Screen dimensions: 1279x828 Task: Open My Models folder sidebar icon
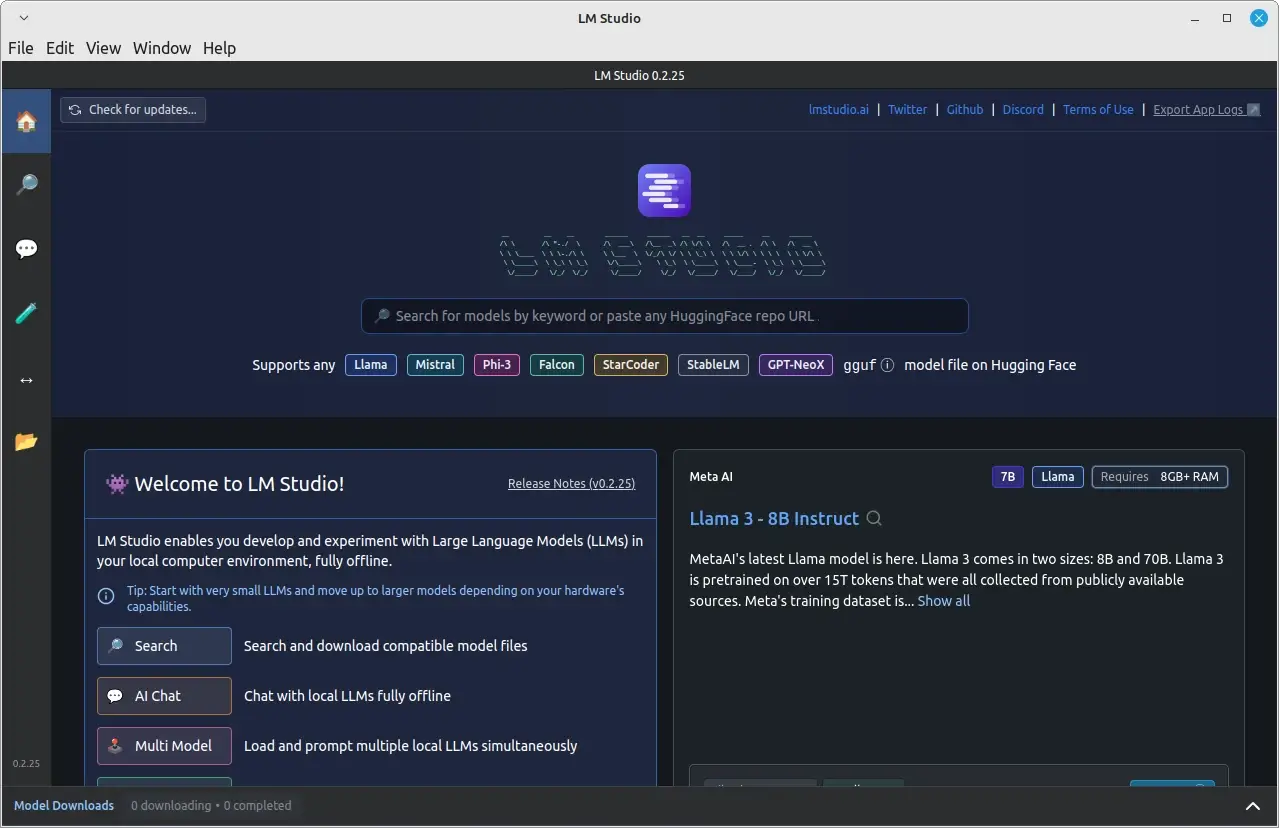click(26, 441)
